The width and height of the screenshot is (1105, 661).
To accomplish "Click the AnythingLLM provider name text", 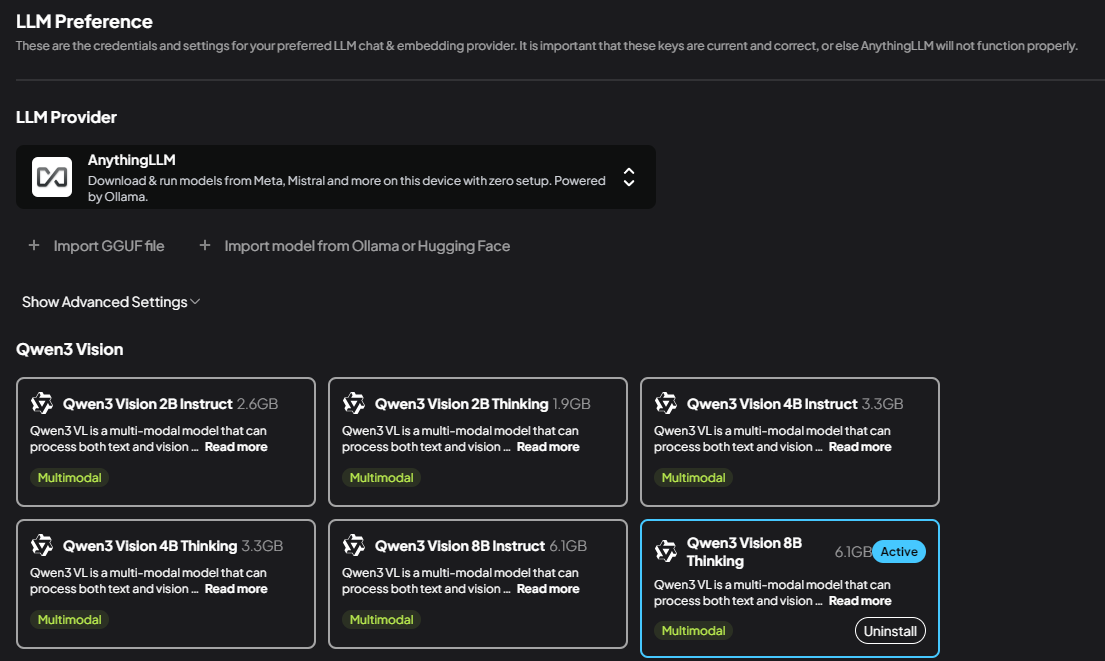I will click(132, 160).
